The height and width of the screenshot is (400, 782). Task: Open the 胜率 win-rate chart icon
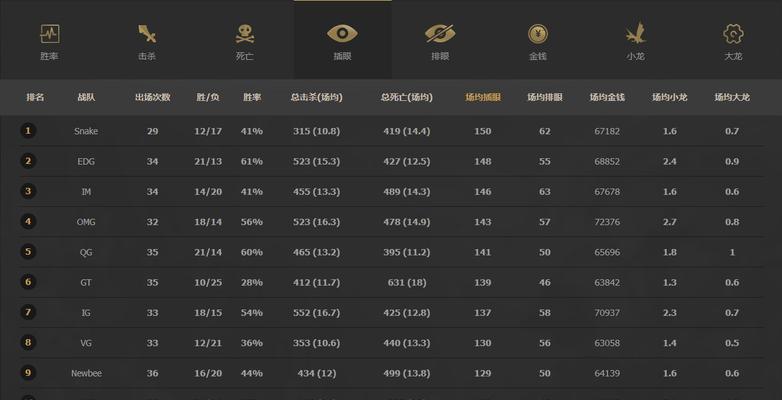49,34
